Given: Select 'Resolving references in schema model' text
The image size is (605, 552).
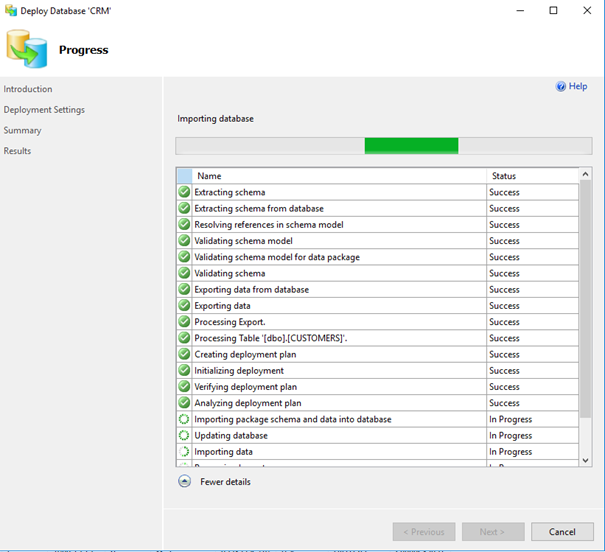Looking at the screenshot, I should [269, 225].
